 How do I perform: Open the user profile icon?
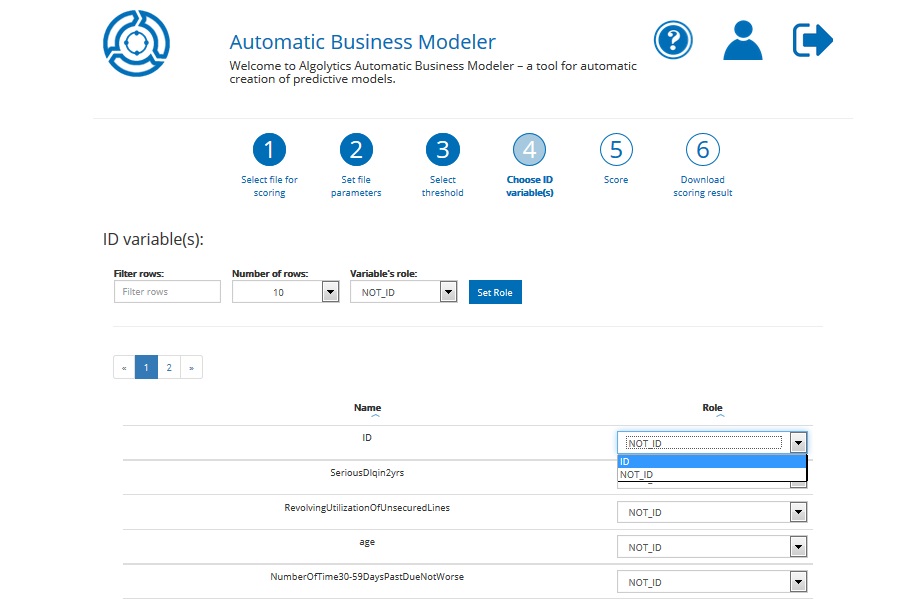(x=742, y=40)
